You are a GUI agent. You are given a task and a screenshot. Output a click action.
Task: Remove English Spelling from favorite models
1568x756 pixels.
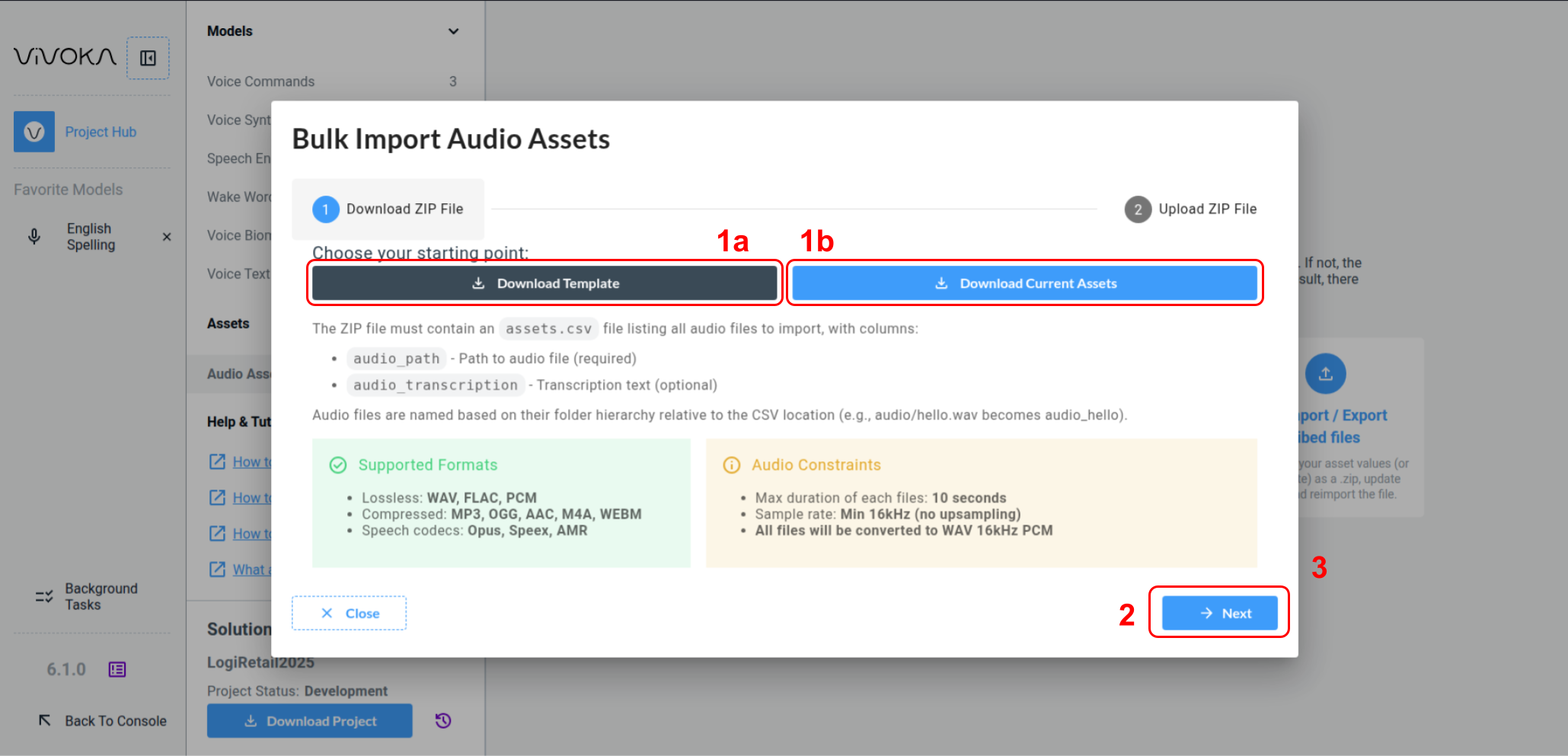167,237
